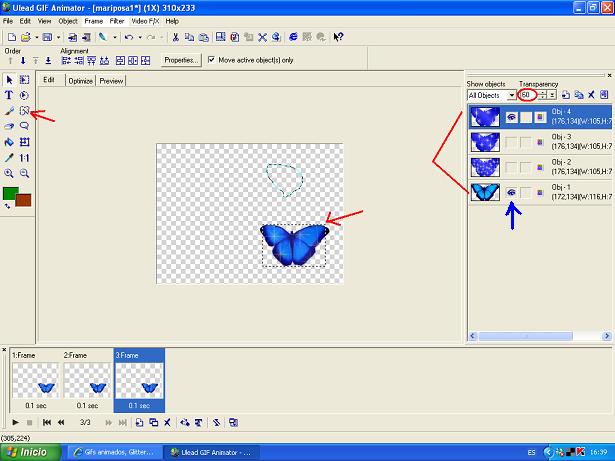615x461 pixels.
Task: Switch to the Gifs animados taskbar window
Action: click(x=114, y=452)
